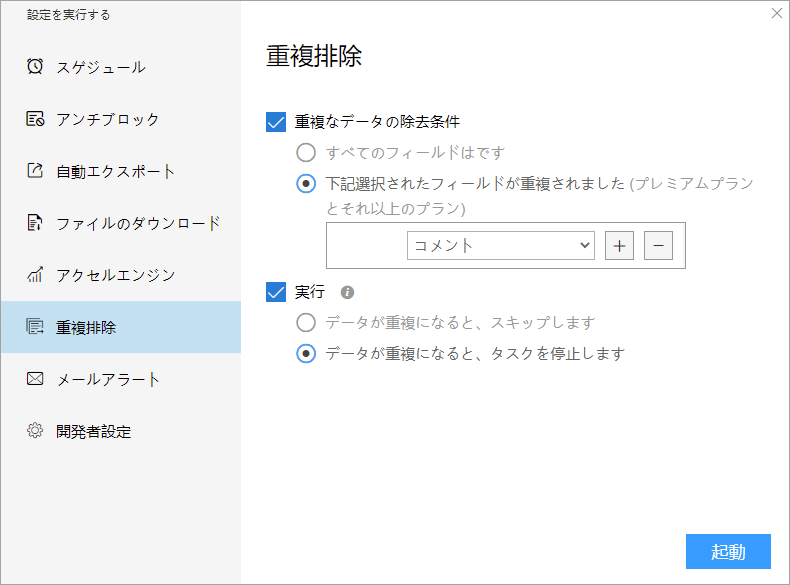This screenshot has height=585, width=790.
Task: Select the すべてのフィールドはです radio option
Action: tap(306, 153)
